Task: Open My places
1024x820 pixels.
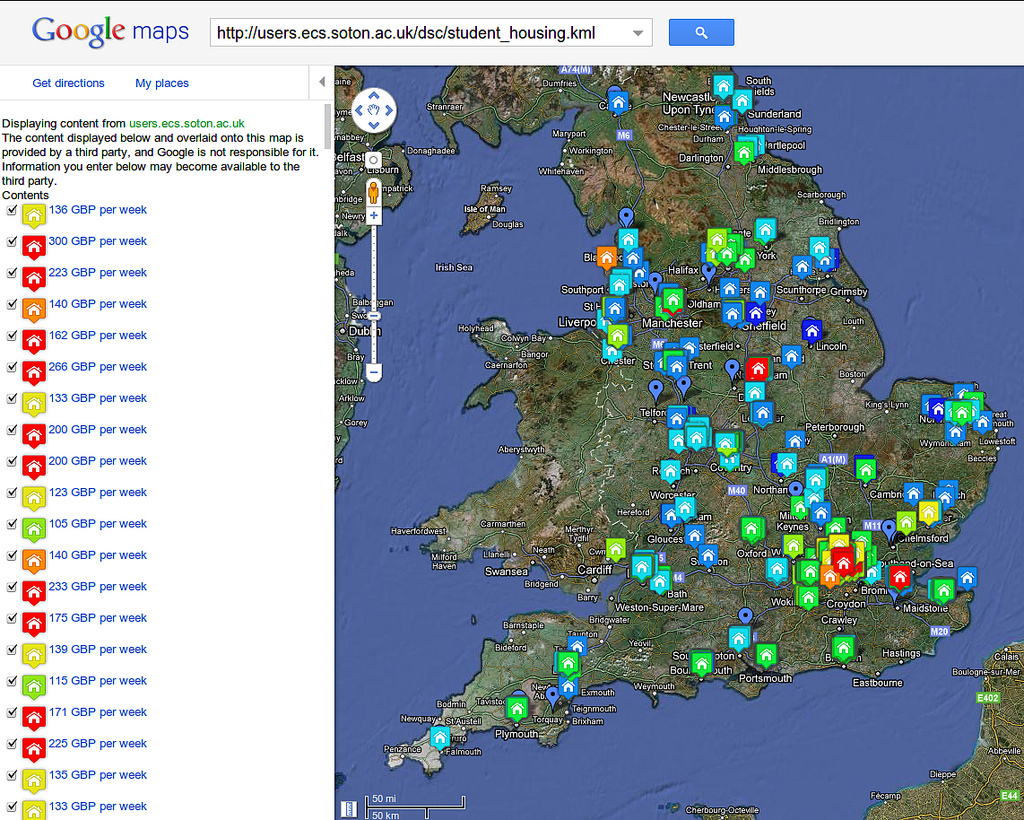Action: coord(162,83)
